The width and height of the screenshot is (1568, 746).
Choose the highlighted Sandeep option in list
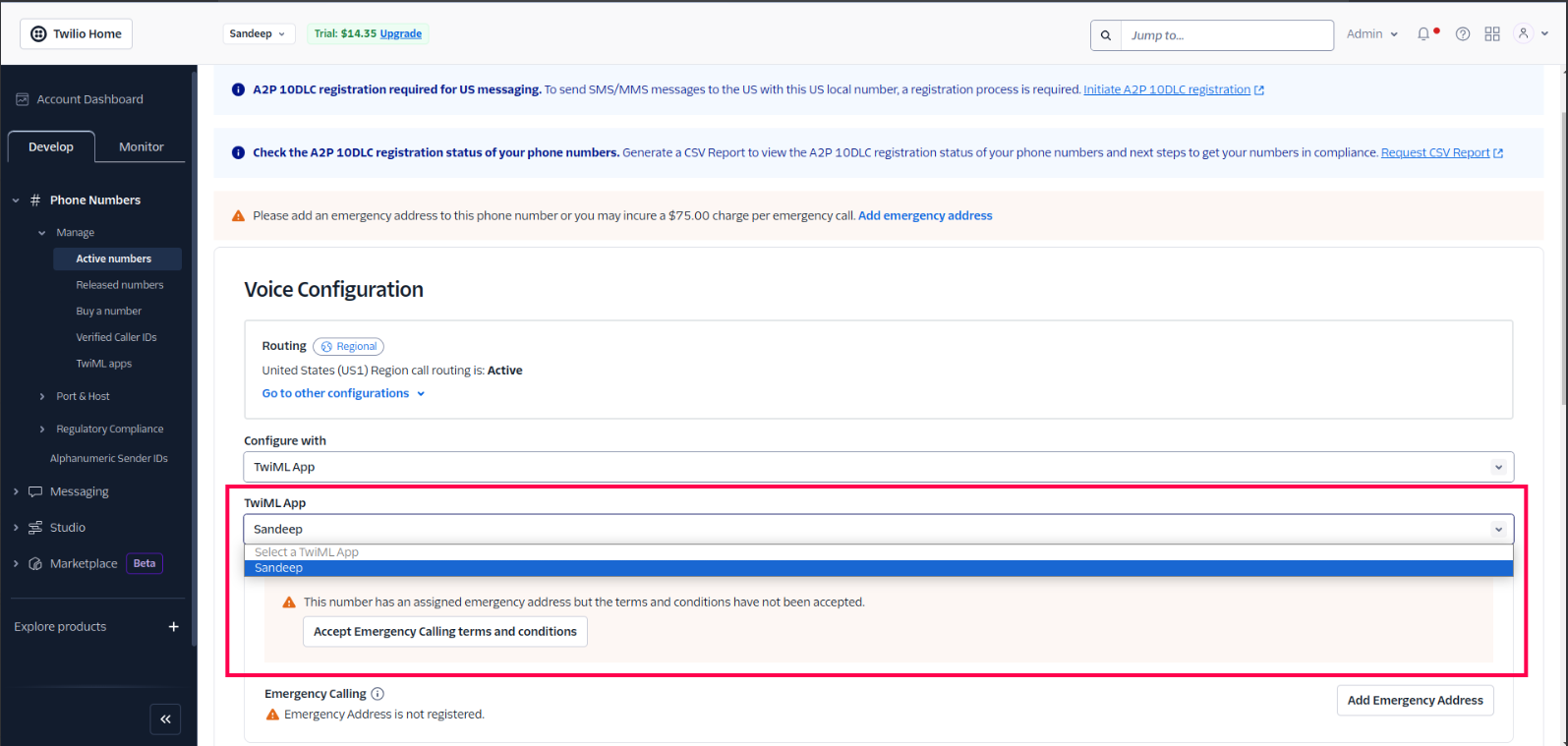pyautogui.click(x=879, y=568)
